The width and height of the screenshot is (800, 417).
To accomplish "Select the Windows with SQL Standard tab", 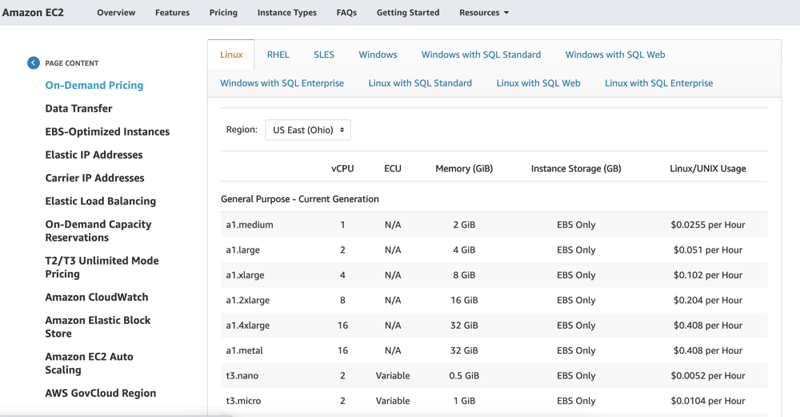I will 481,55.
